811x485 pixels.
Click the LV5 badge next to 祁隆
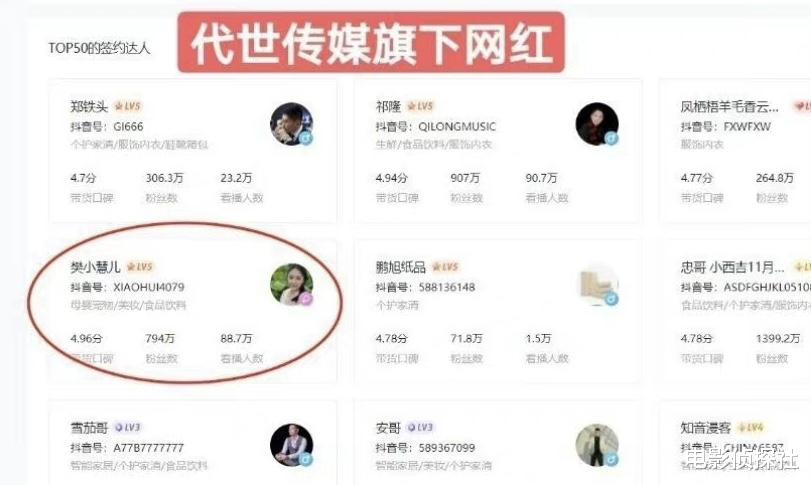(420, 107)
